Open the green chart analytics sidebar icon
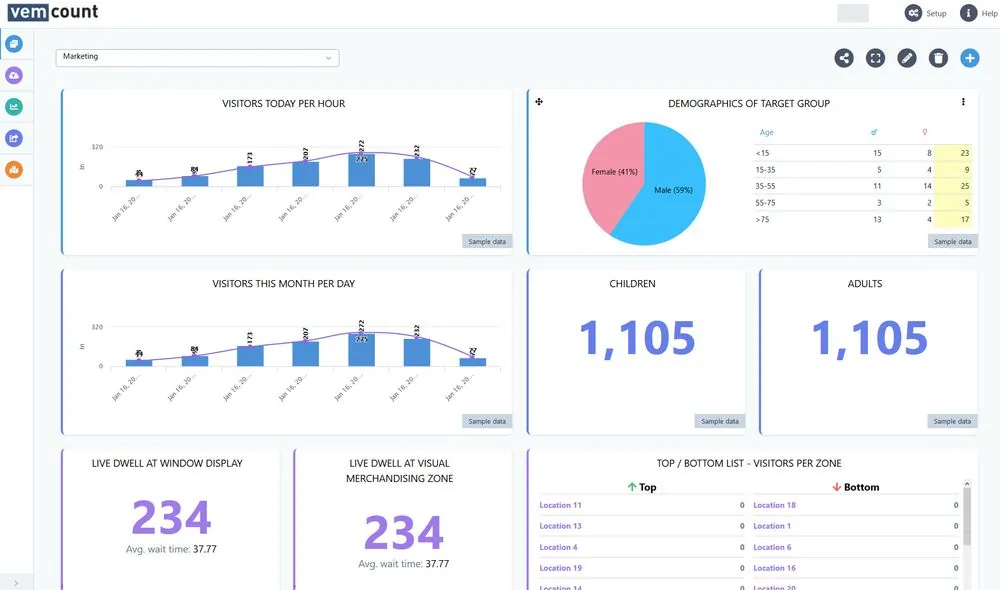 (14, 107)
